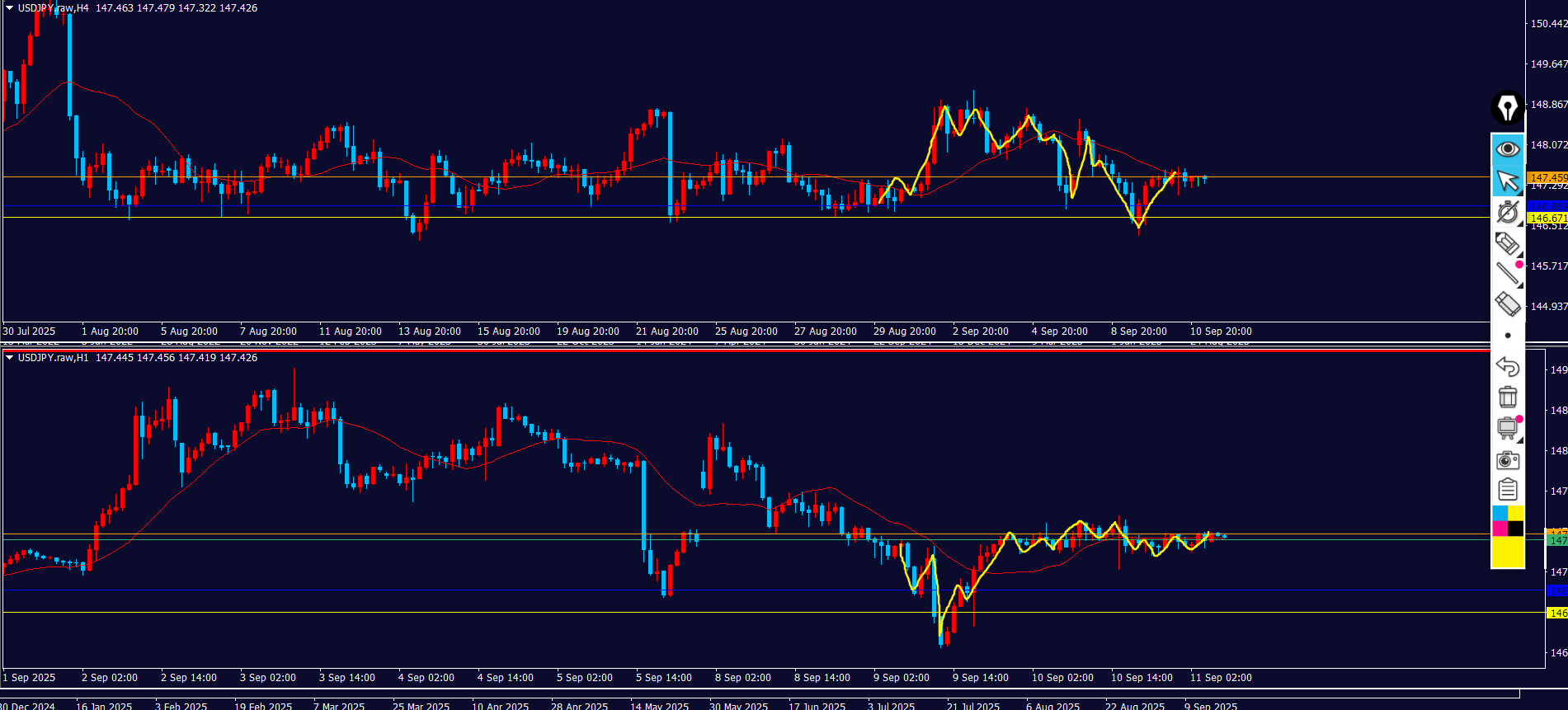Pick the cyan color swatch
Image resolution: width=1568 pixels, height=710 pixels.
1500,514
